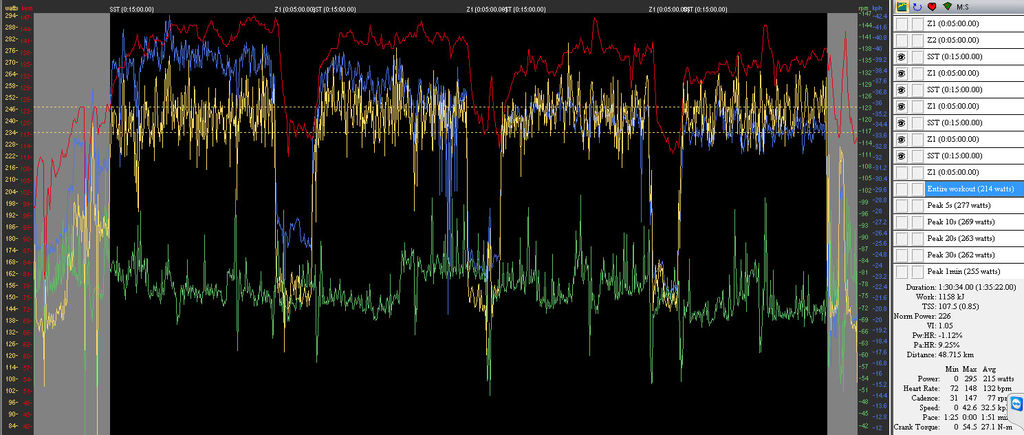Viewport: 1024px width, 435px height.
Task: Select the Entire workout (214 watts) row
Action: point(970,189)
